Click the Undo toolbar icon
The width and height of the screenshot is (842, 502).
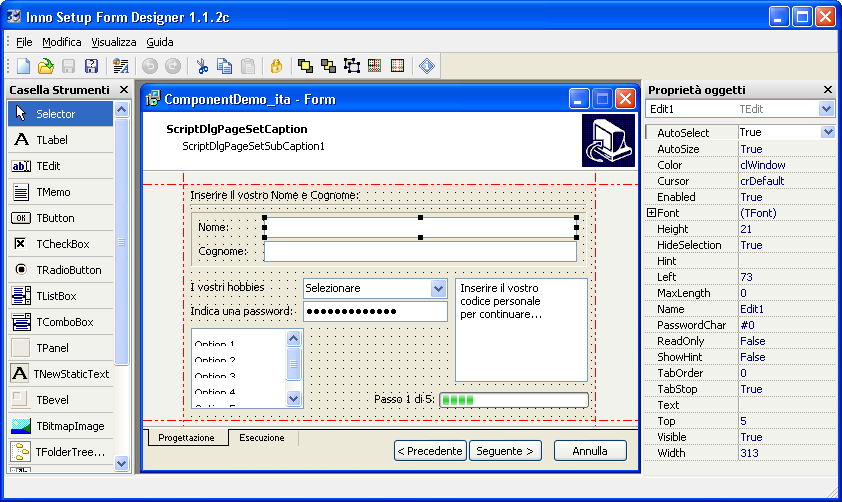click(x=150, y=66)
